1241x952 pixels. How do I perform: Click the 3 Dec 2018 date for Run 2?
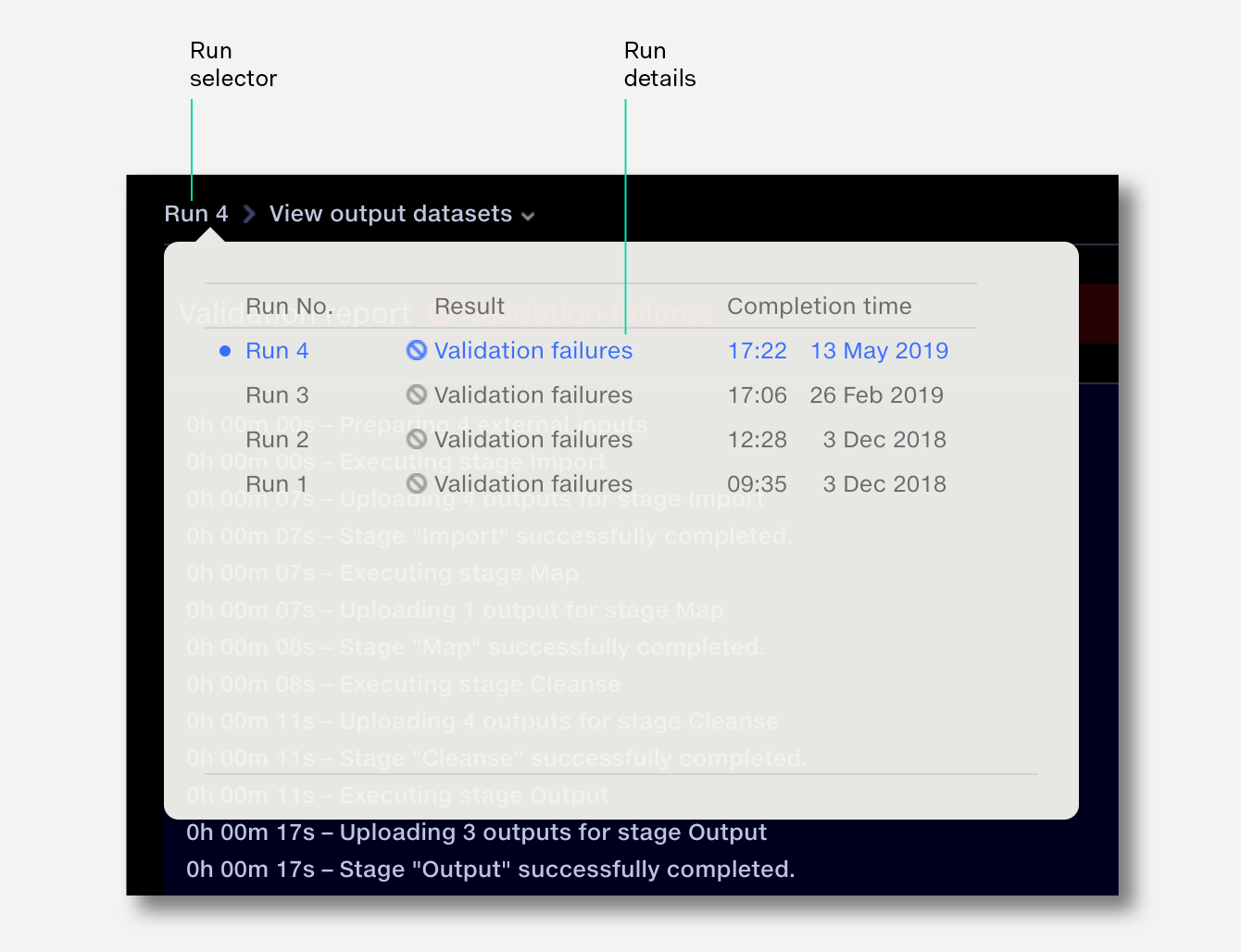(884, 440)
